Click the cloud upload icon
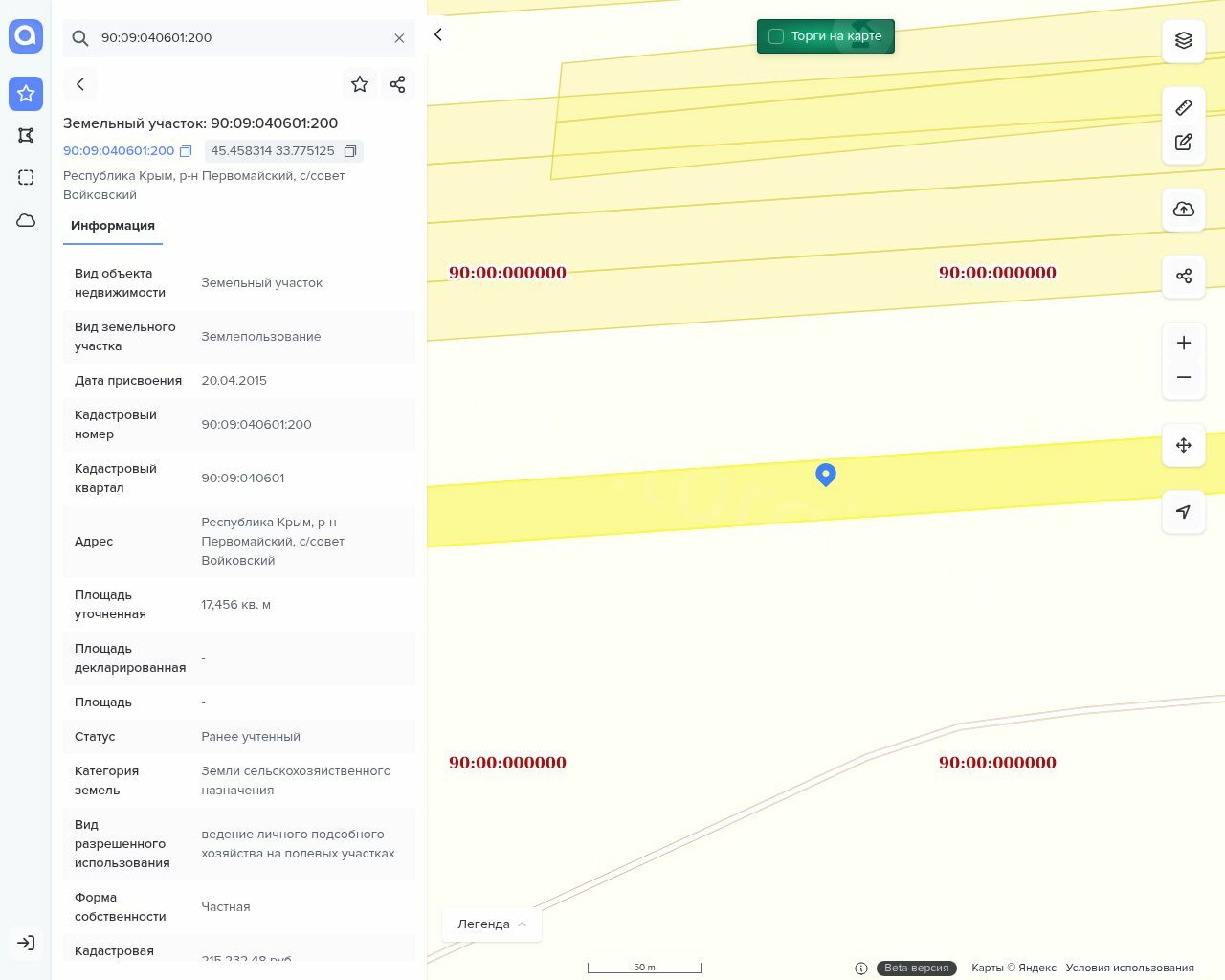This screenshot has width=1225, height=980. click(1183, 210)
